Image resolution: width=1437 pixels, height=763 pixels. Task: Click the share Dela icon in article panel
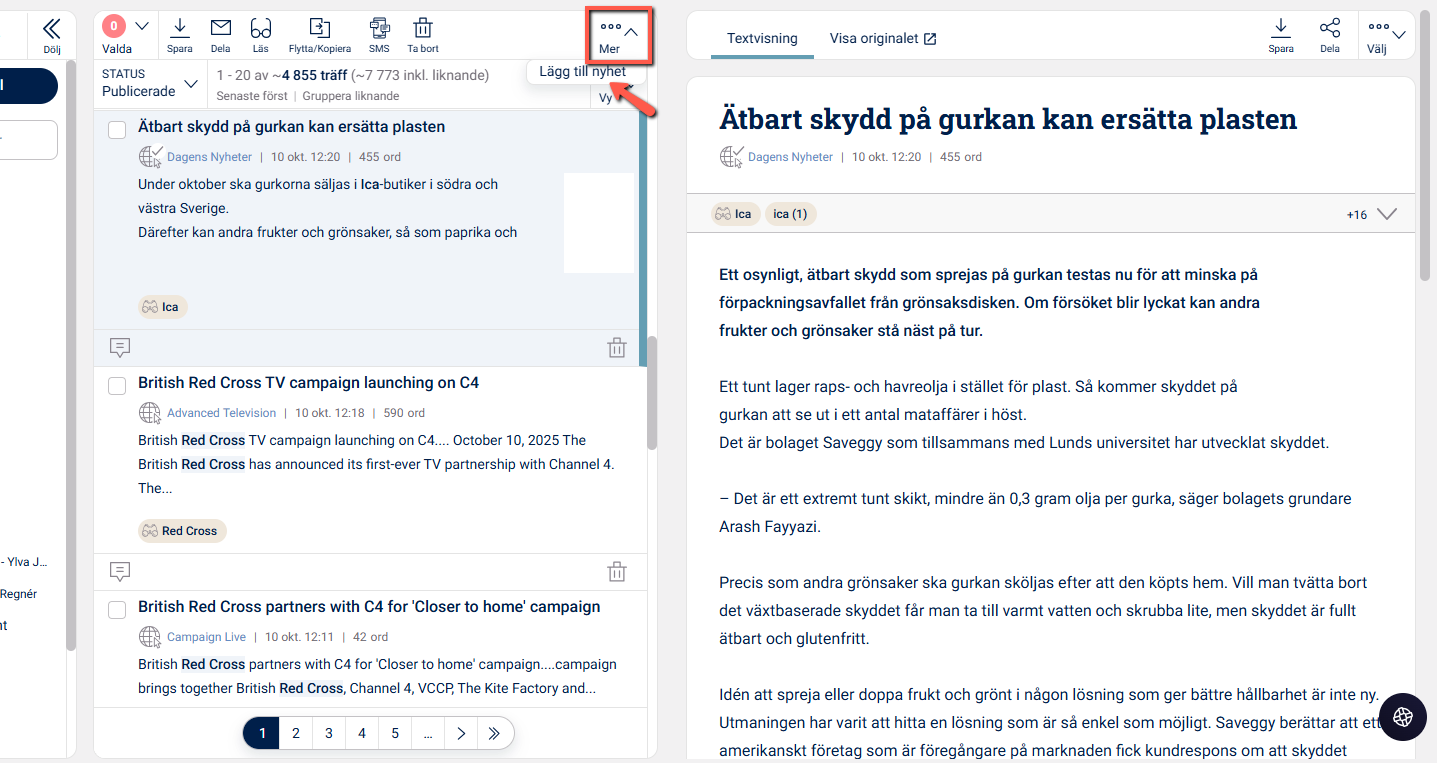coord(1329,35)
